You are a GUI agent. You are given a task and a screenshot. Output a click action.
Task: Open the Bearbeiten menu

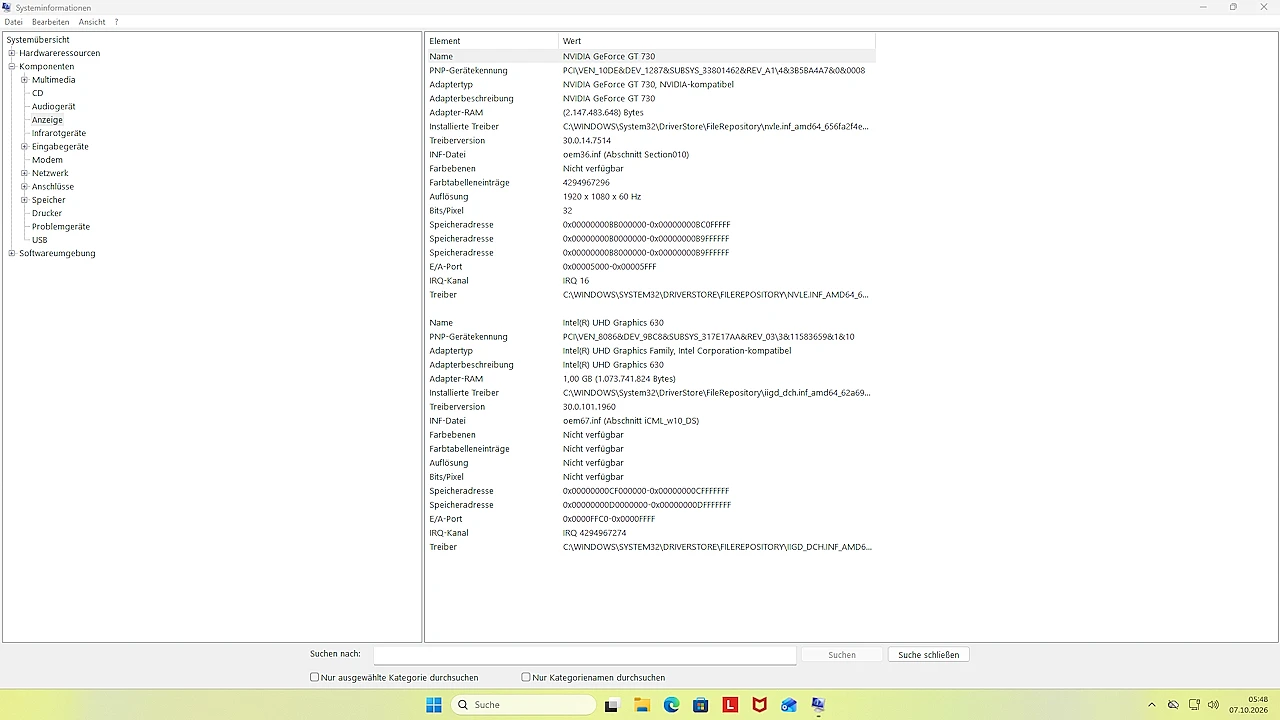[x=51, y=22]
